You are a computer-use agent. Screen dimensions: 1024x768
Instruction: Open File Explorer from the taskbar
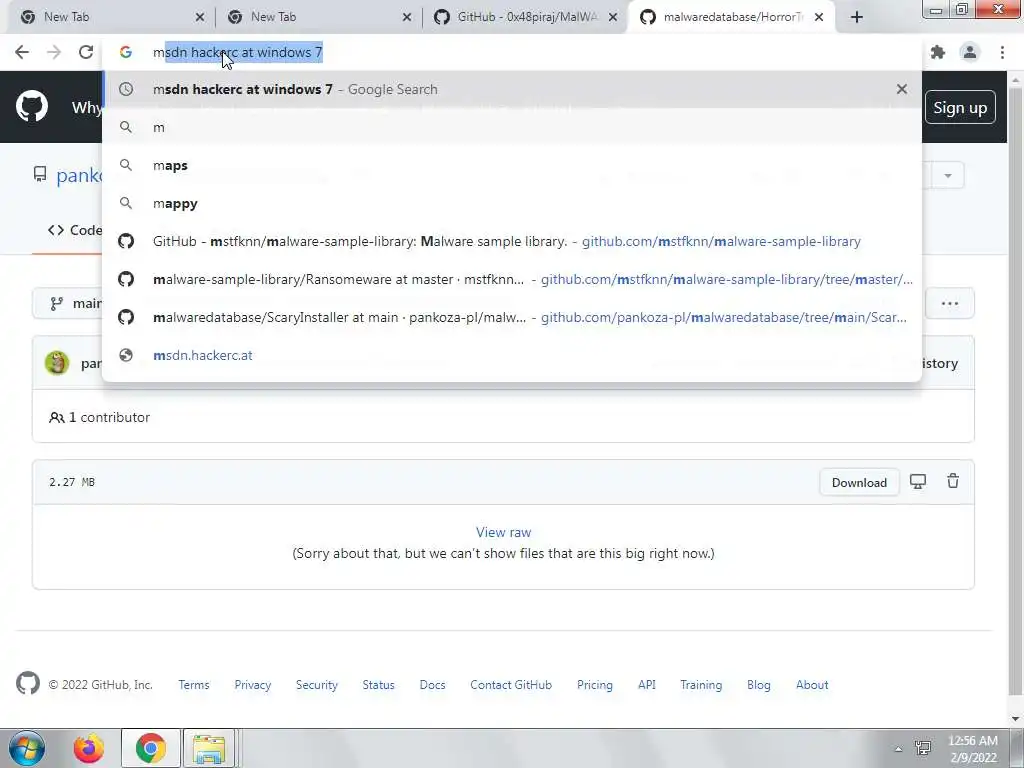tap(208, 748)
